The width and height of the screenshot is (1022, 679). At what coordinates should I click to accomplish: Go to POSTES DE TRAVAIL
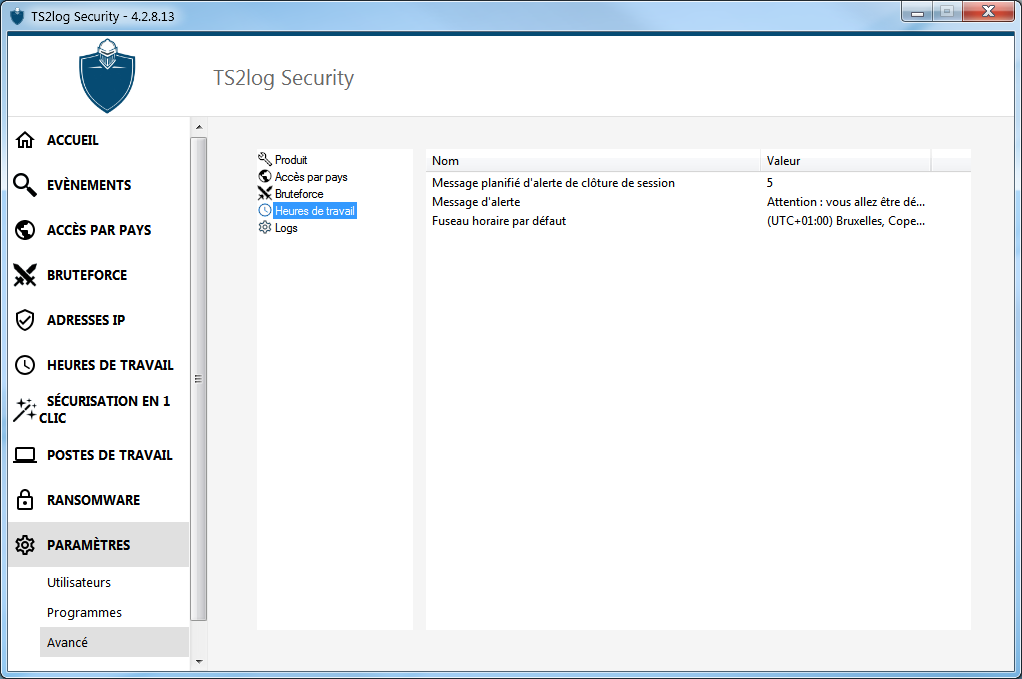click(x=99, y=455)
